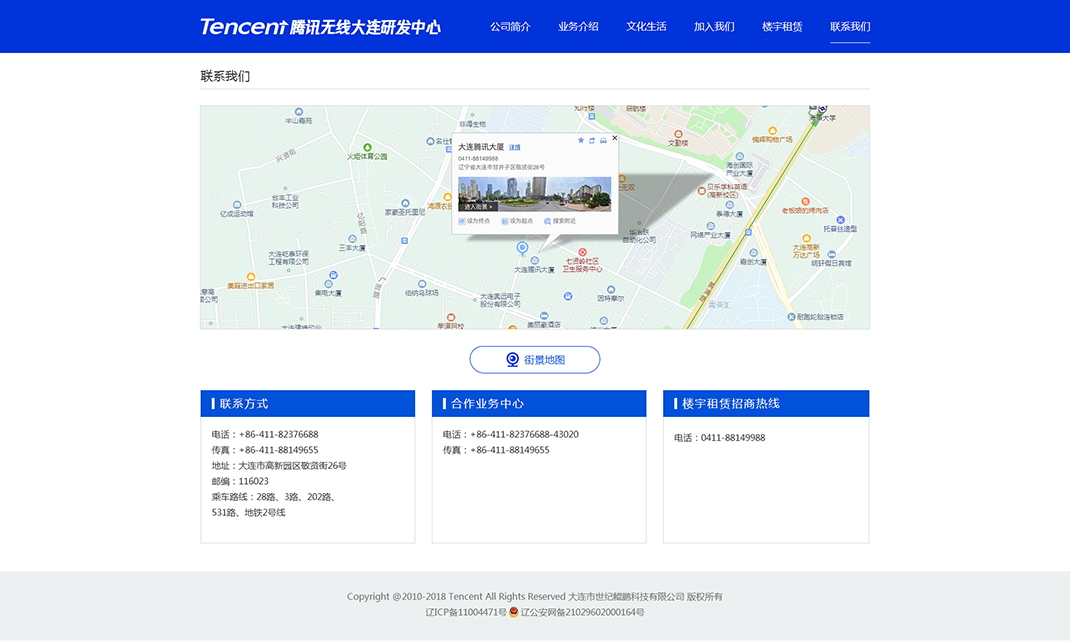
Task: Open the 楼宇租赁 navigation item
Action: pyautogui.click(x=782, y=27)
